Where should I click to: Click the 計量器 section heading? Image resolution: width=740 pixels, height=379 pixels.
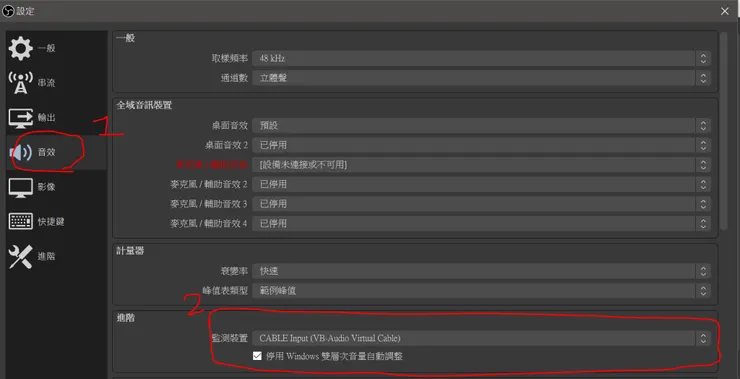point(130,251)
